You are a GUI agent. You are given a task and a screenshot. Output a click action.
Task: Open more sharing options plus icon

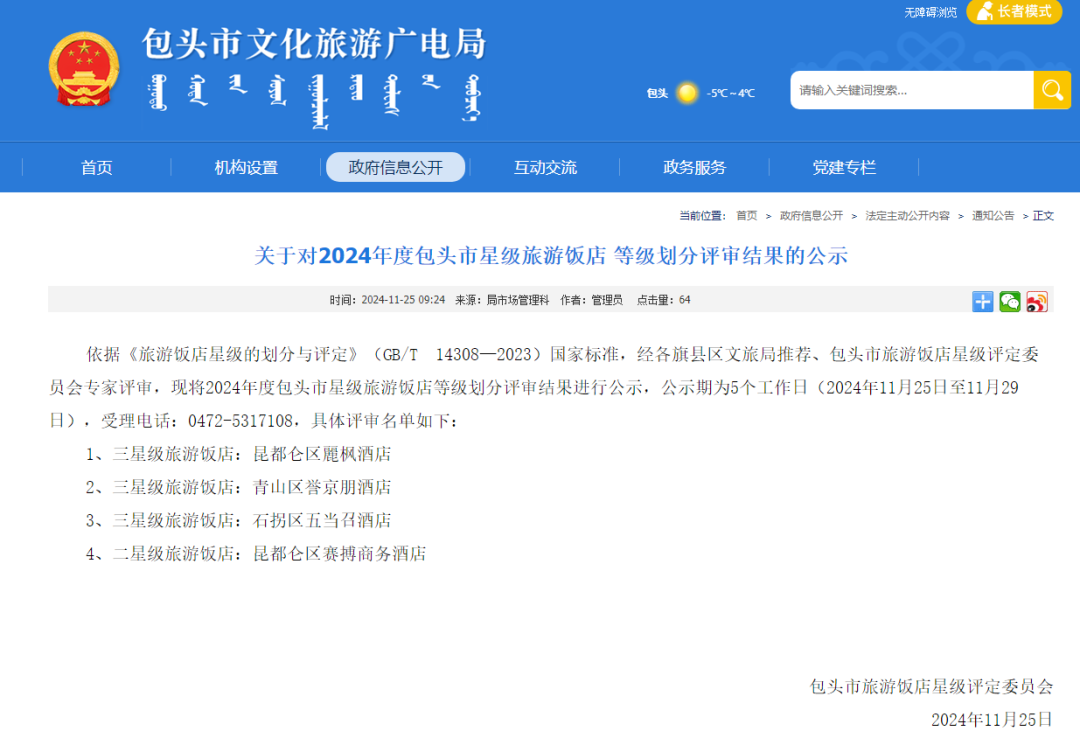983,302
